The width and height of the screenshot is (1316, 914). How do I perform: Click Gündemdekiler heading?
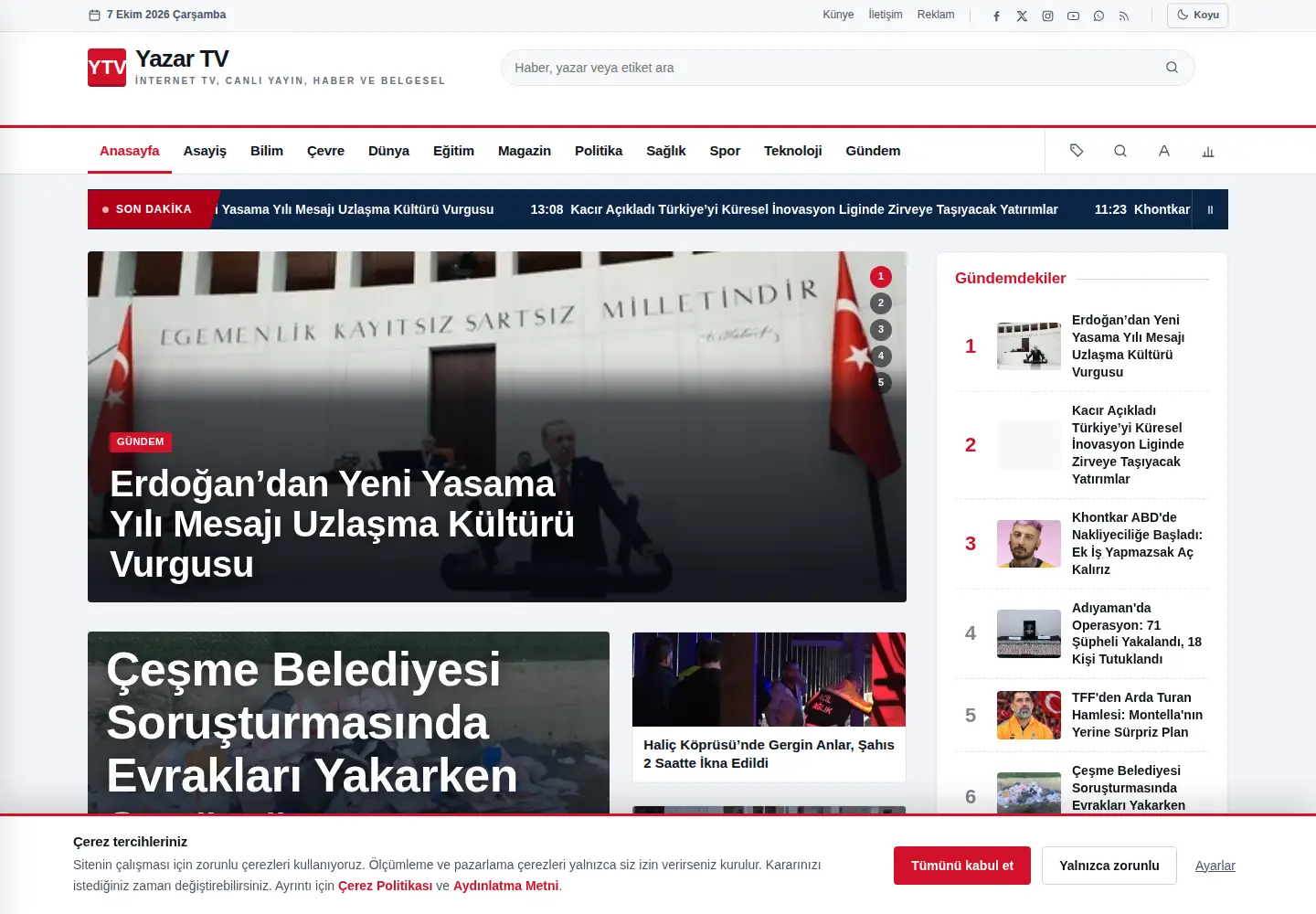(1010, 278)
